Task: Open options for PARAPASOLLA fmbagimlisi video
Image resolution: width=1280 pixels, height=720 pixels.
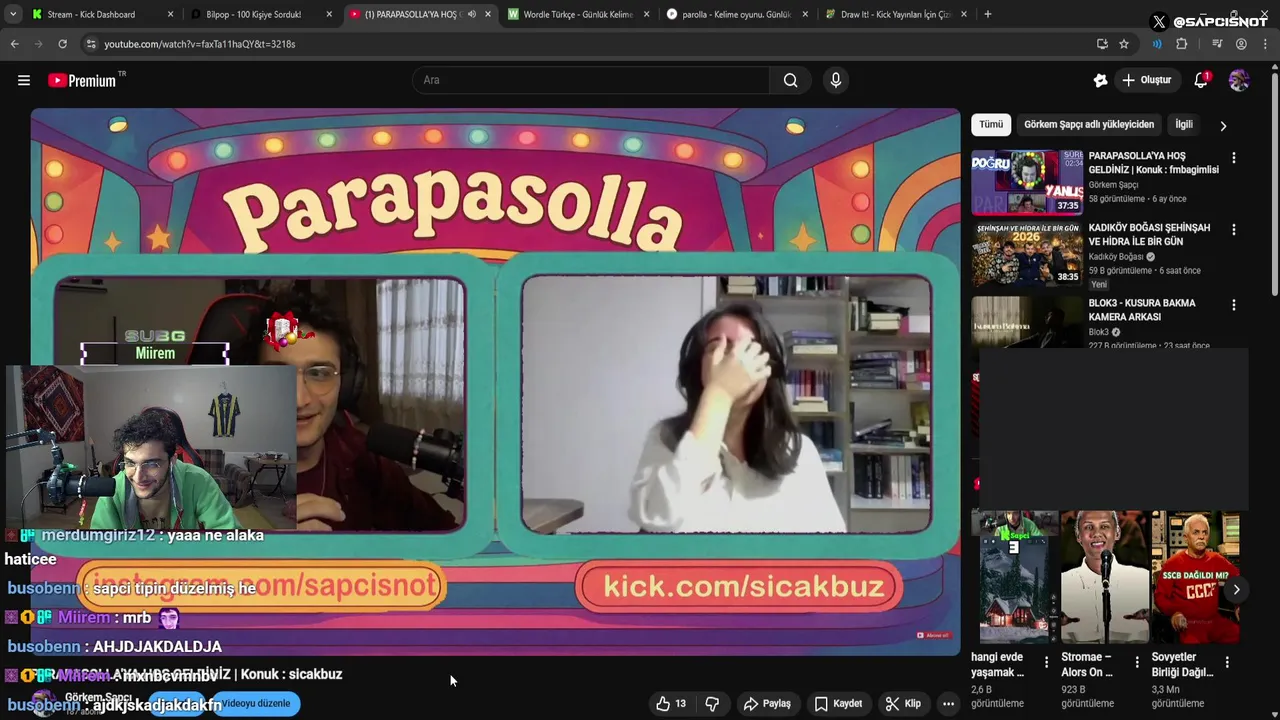Action: coord(1233,158)
